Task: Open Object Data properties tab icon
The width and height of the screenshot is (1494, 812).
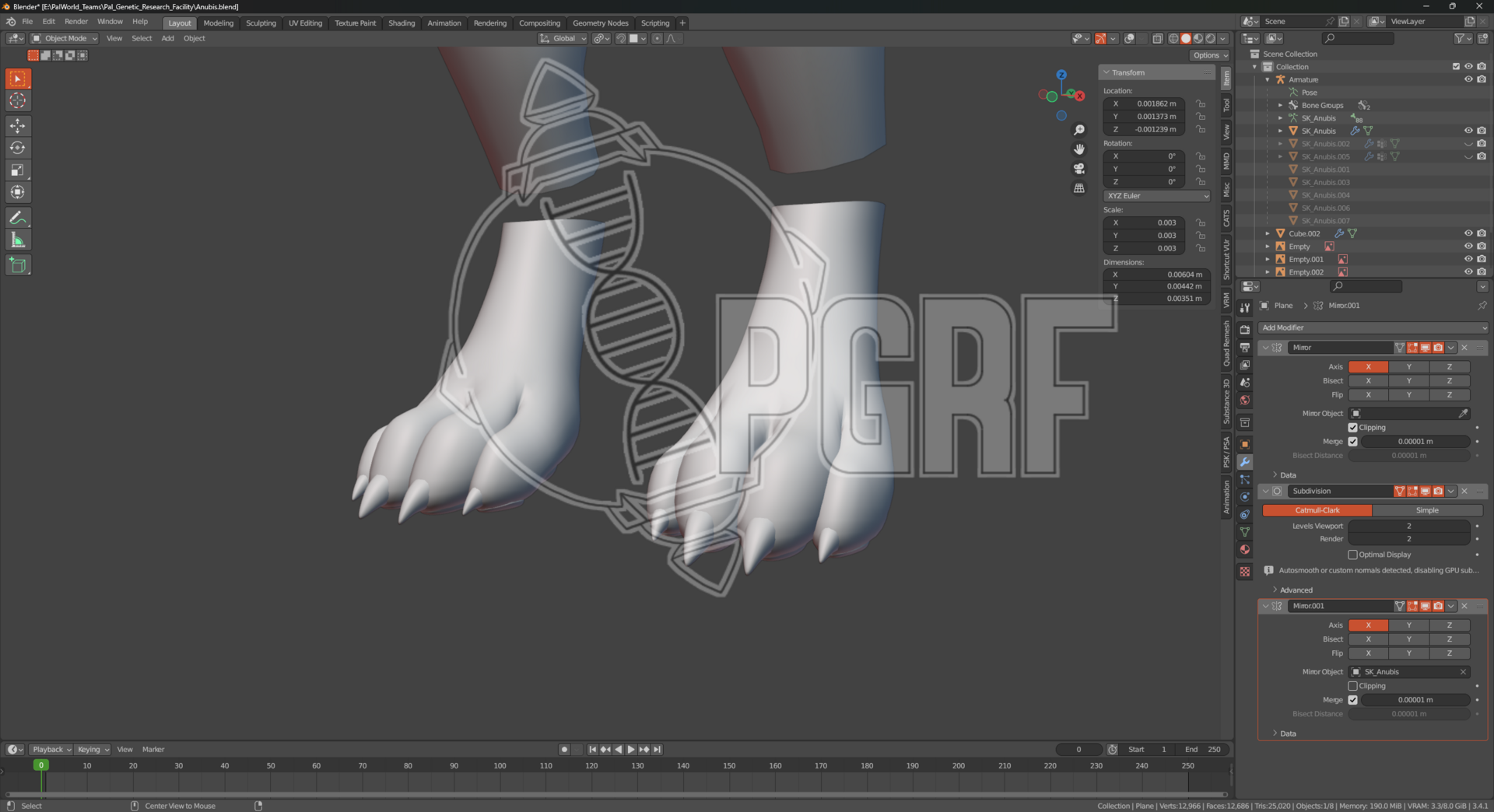Action: pos(1245,532)
